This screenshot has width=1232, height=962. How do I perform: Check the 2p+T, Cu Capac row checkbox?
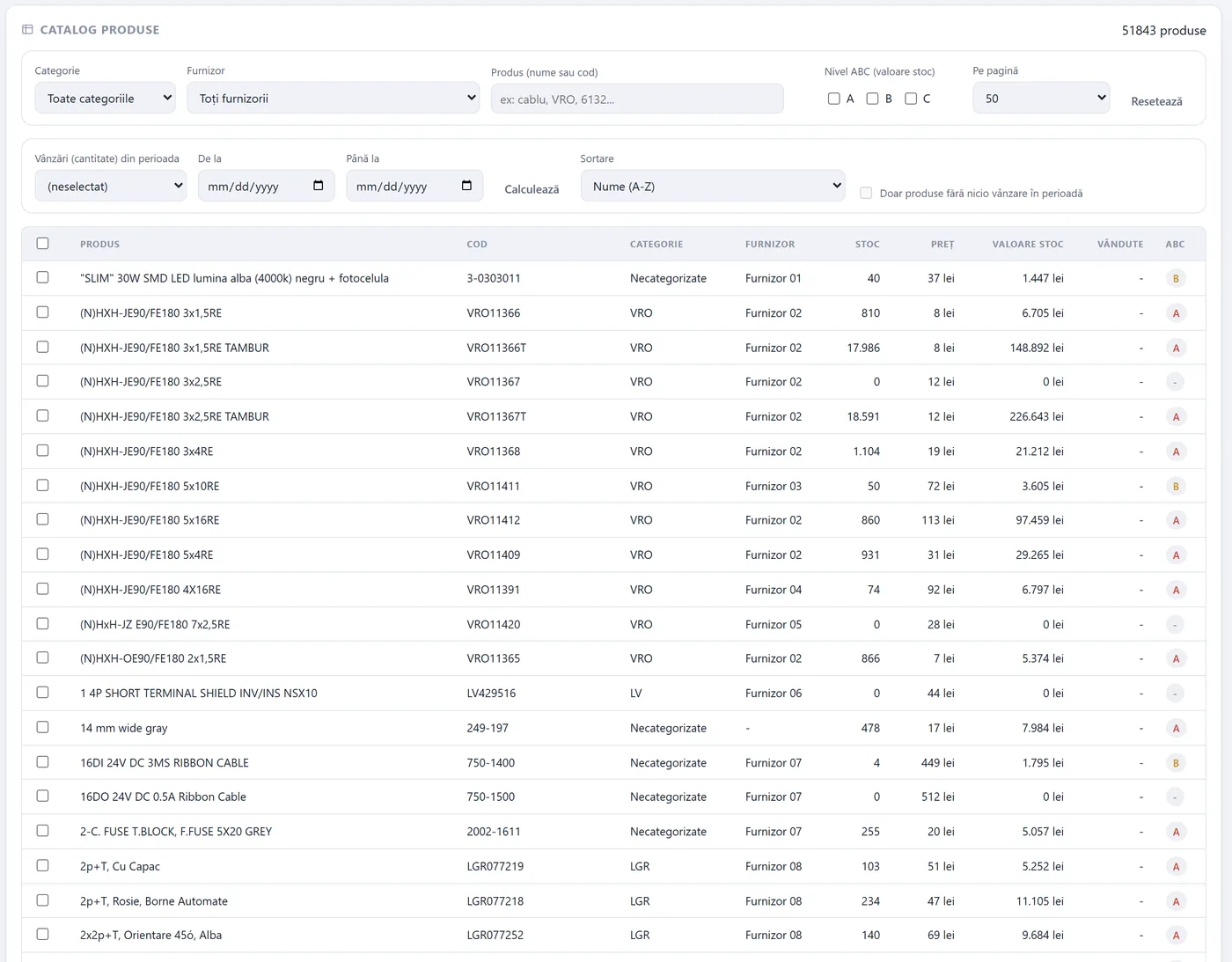[42, 866]
